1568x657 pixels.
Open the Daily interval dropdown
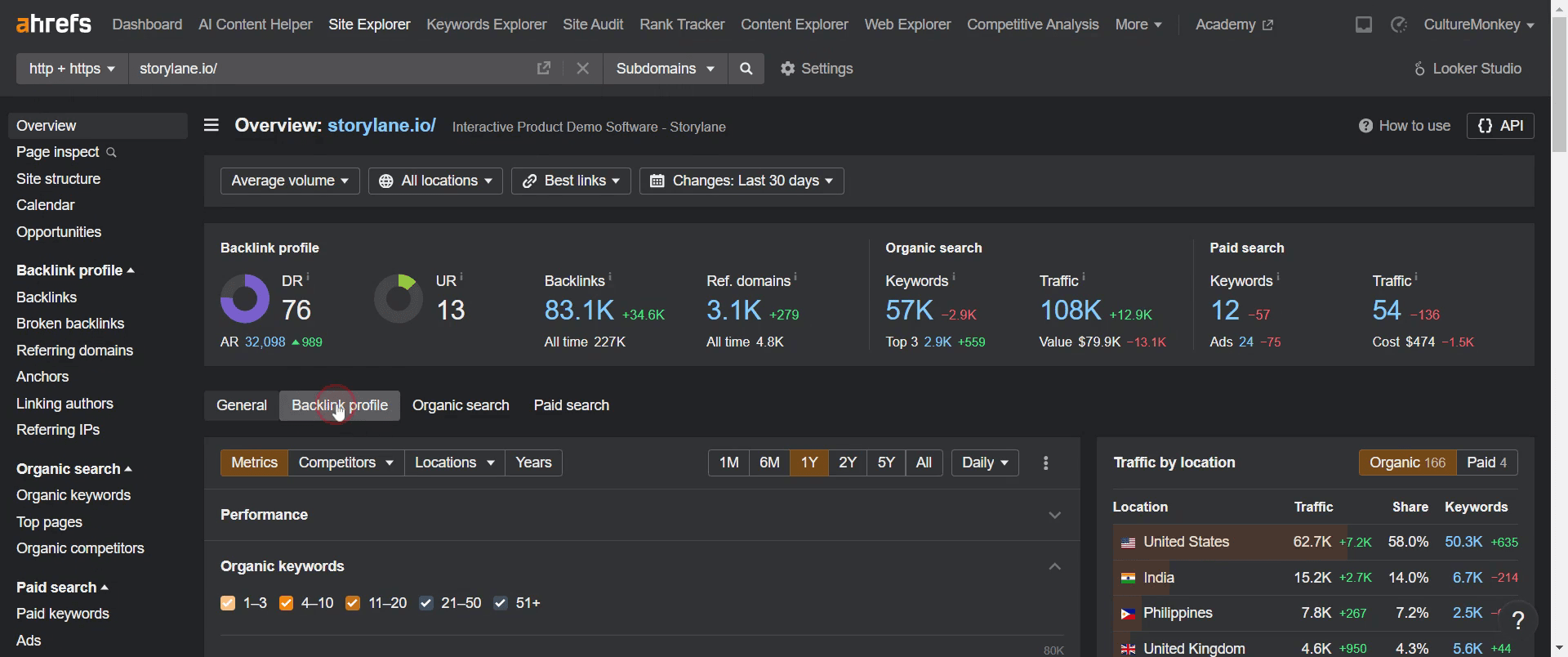(x=986, y=463)
